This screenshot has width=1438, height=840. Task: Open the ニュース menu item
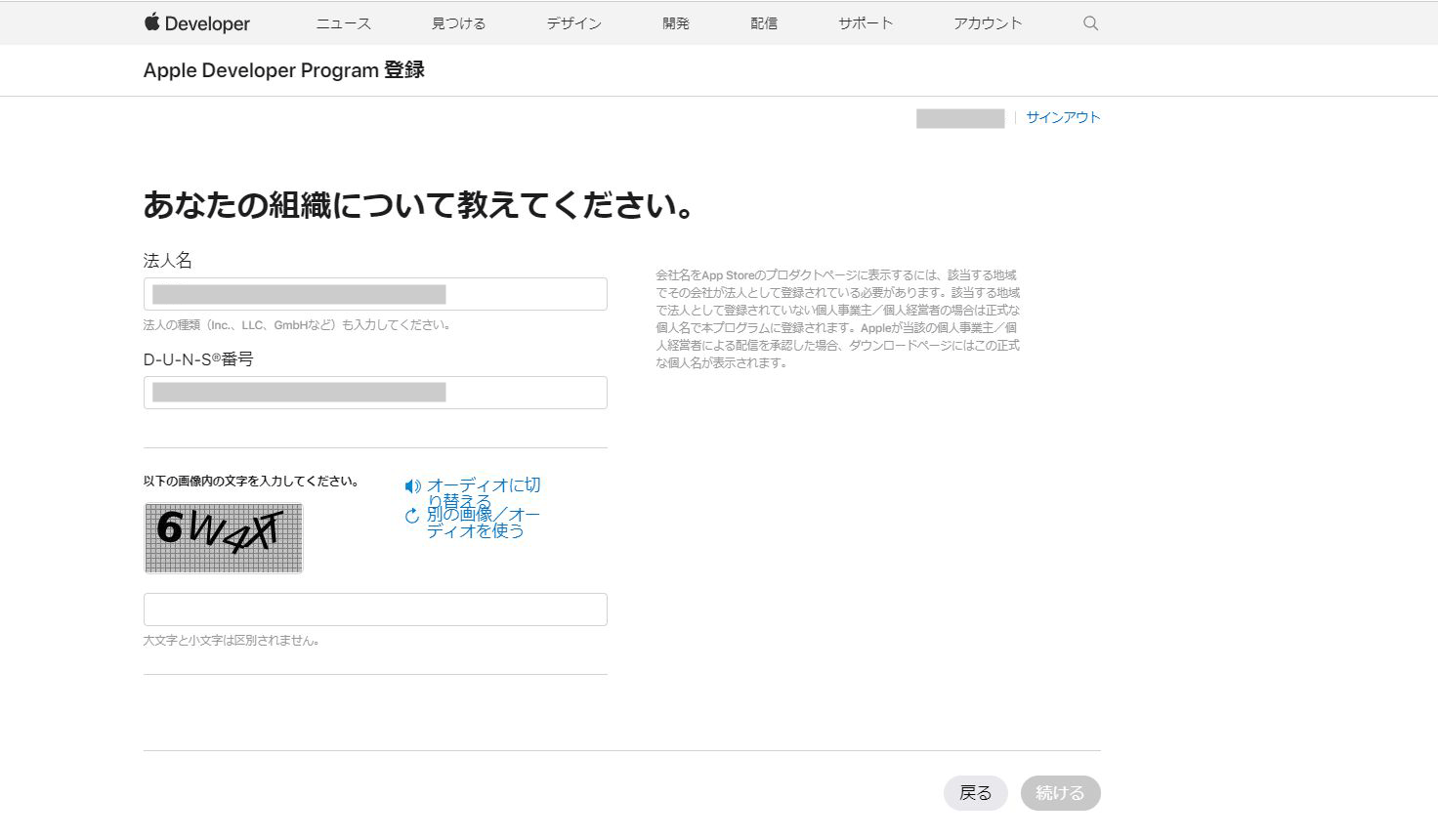pyautogui.click(x=343, y=23)
